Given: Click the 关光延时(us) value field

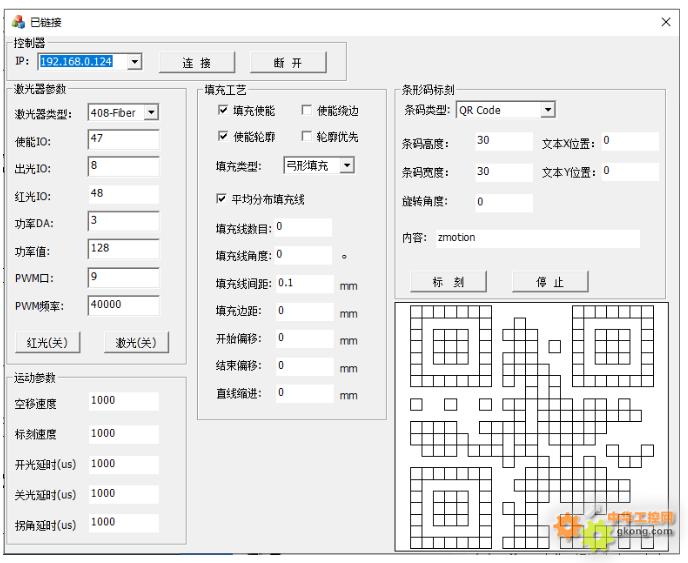Looking at the screenshot, I should point(123,494).
